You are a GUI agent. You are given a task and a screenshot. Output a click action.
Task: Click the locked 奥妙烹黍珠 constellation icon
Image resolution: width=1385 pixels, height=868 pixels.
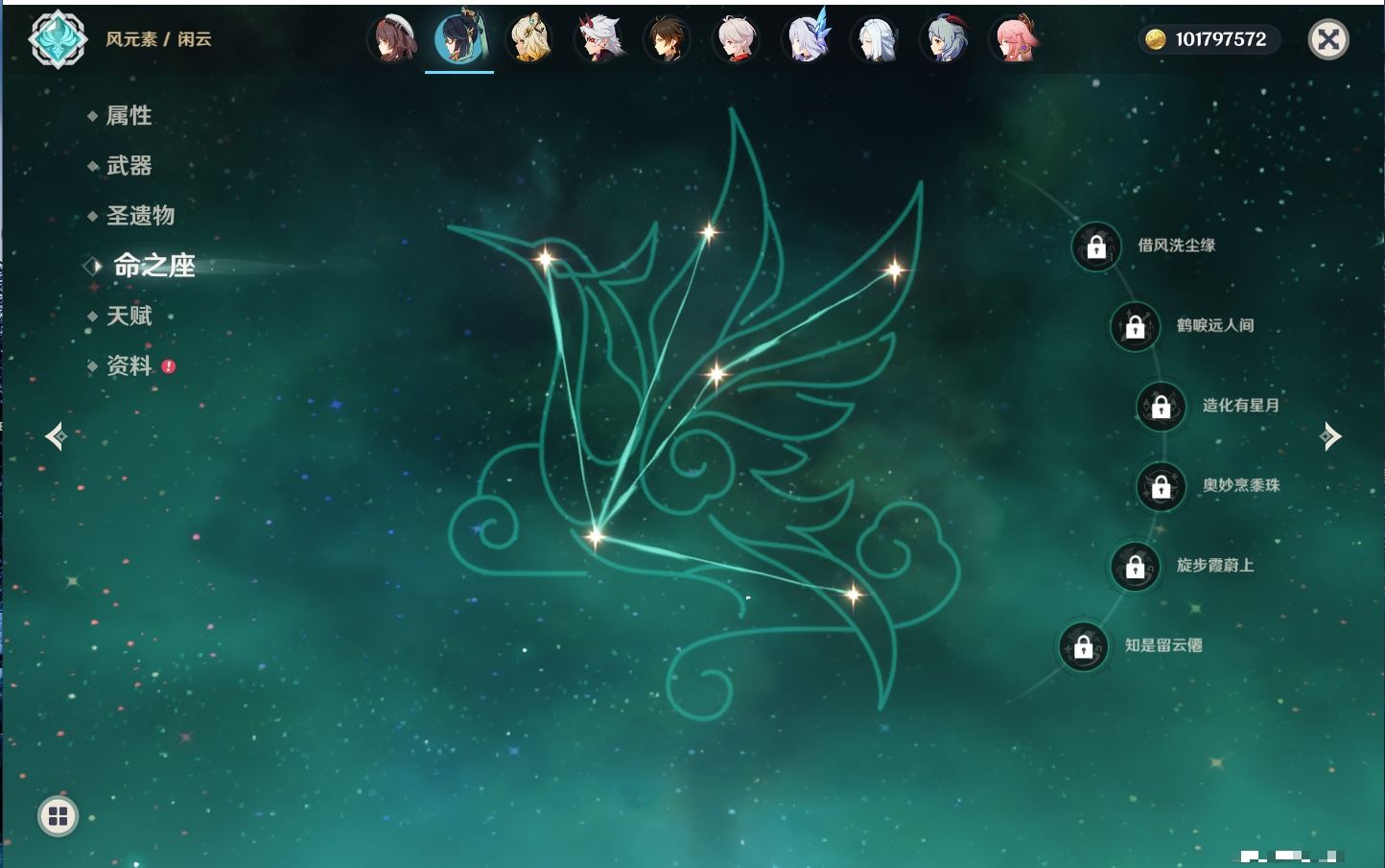click(x=1162, y=486)
